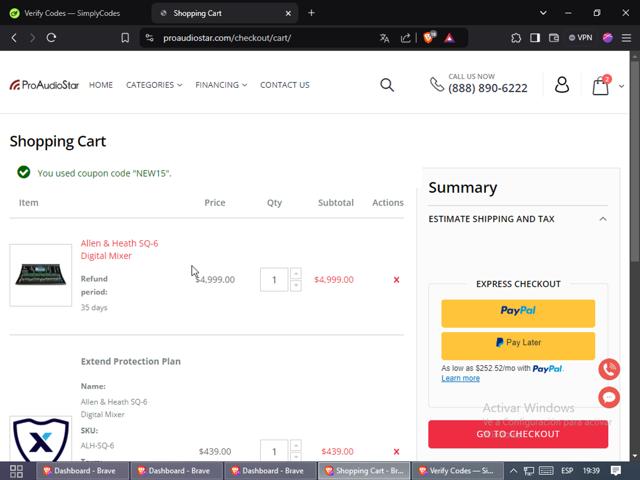This screenshot has height=480, width=640.
Task: Open a new tab with plus button
Action: [311, 13]
